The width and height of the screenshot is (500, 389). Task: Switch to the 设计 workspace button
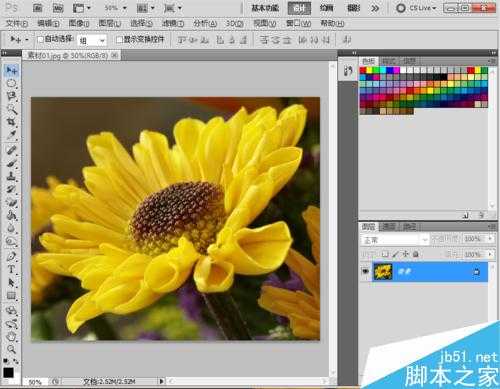[299, 8]
